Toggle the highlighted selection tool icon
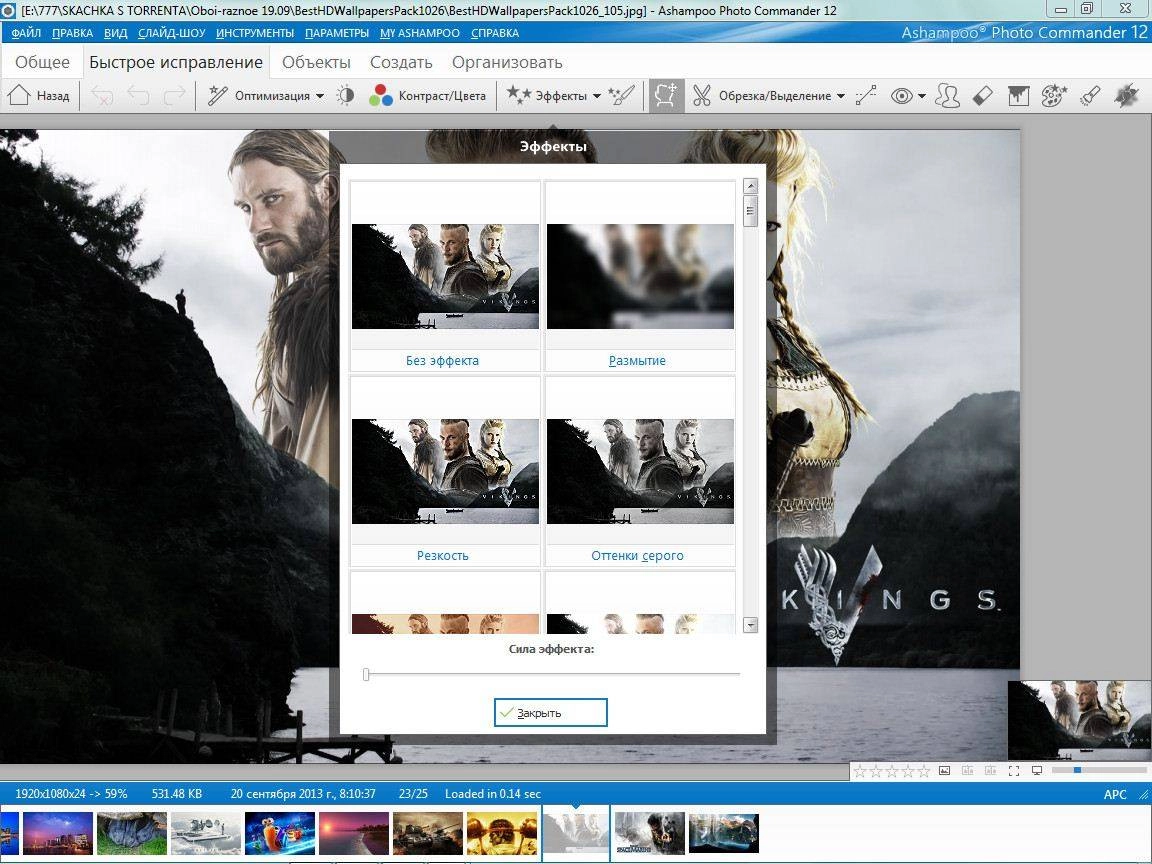The height and width of the screenshot is (864, 1152). 666,96
